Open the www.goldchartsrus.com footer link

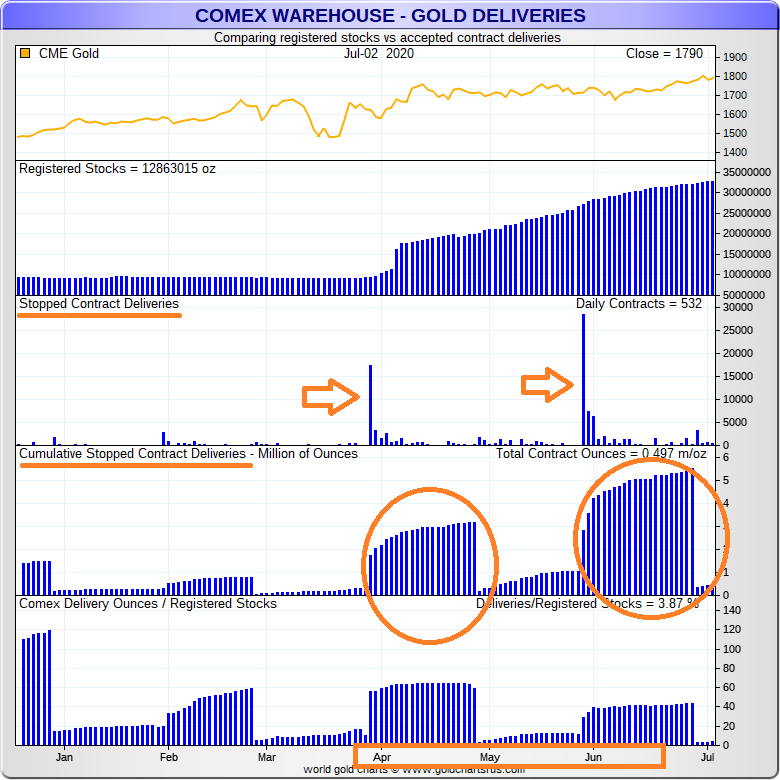pos(464,770)
